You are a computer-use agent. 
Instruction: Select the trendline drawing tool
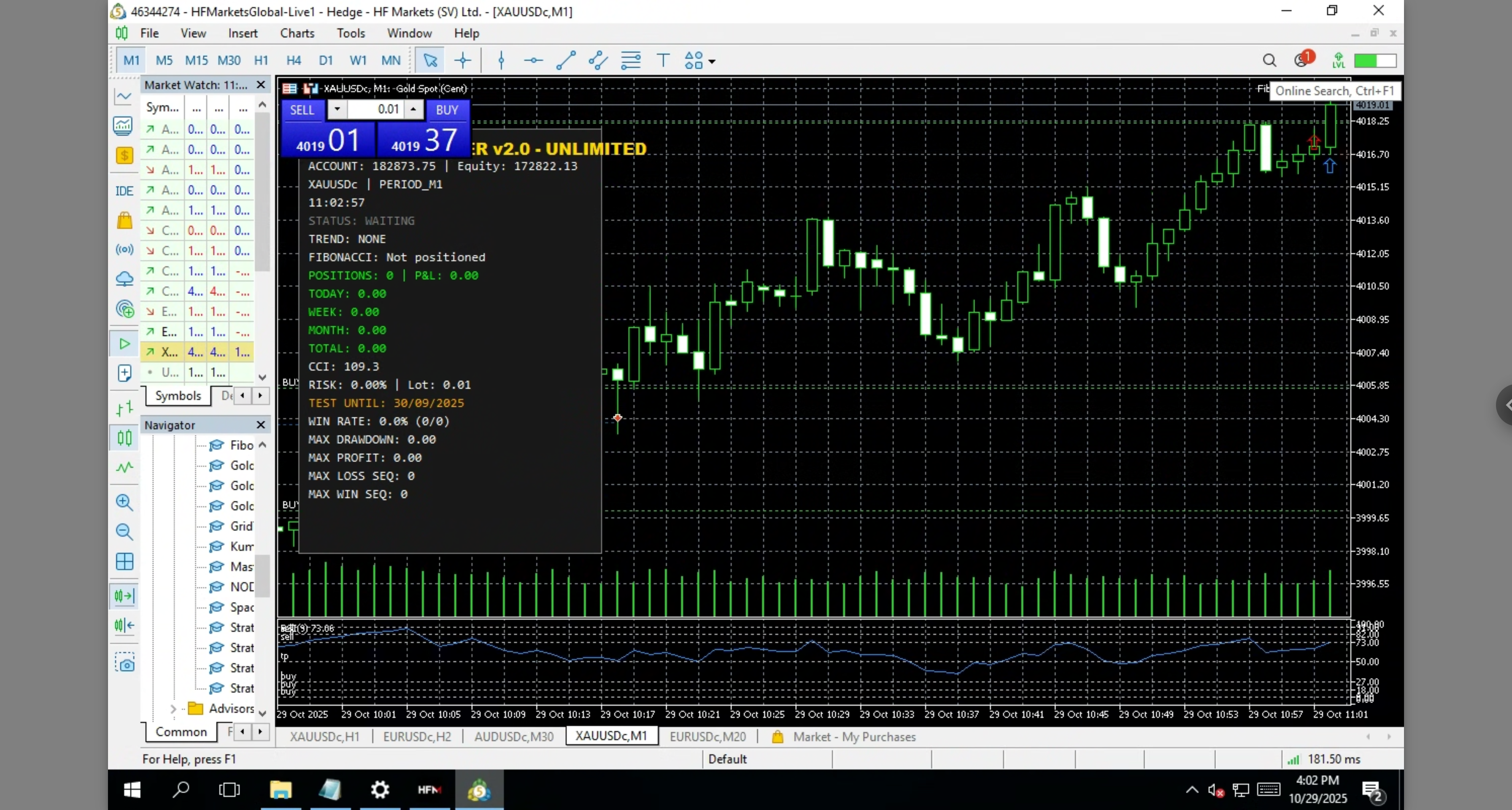(565, 60)
